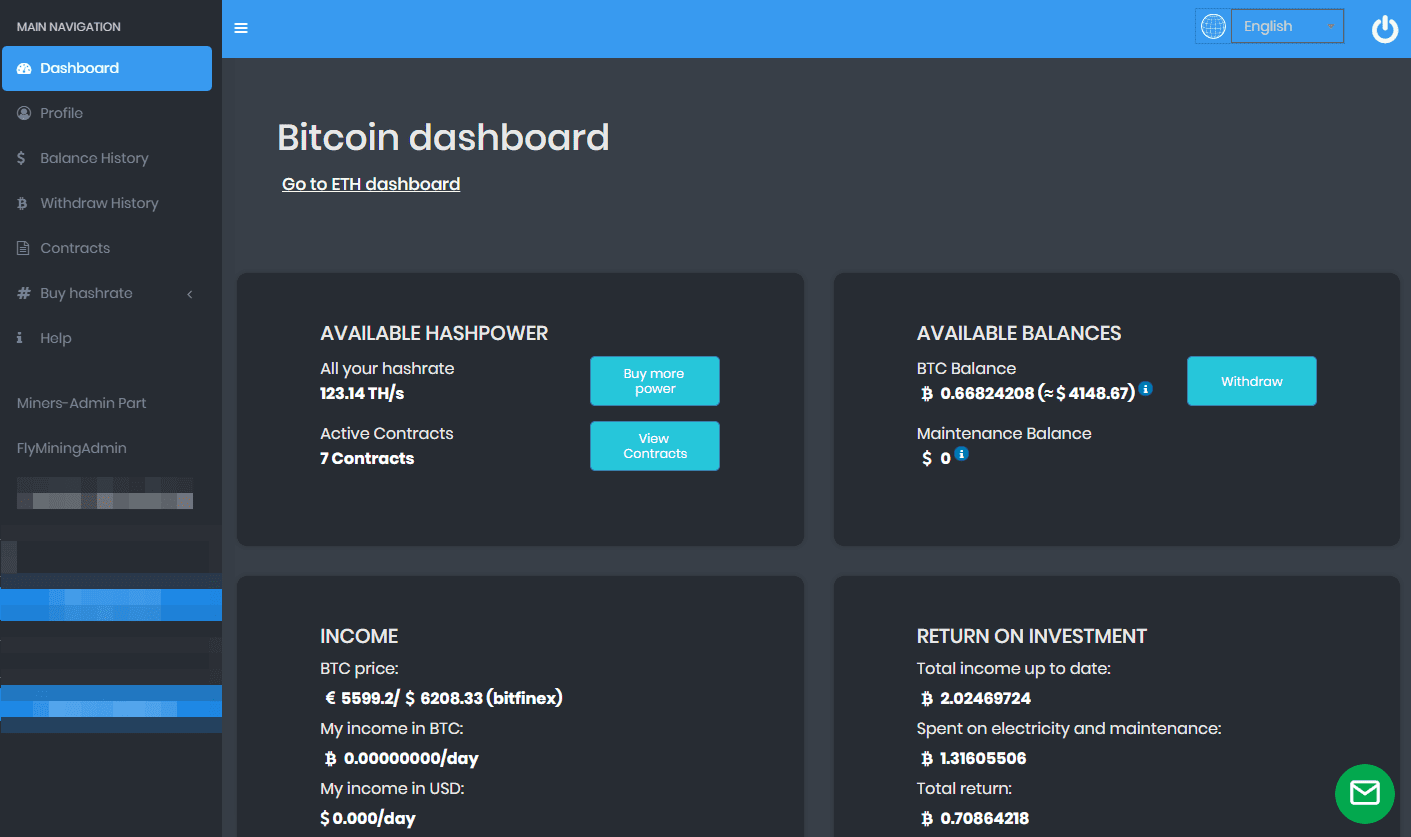Click the AVAILABLE HASHPOWER heading
Screen dimensions: 1411x837
(x=434, y=333)
